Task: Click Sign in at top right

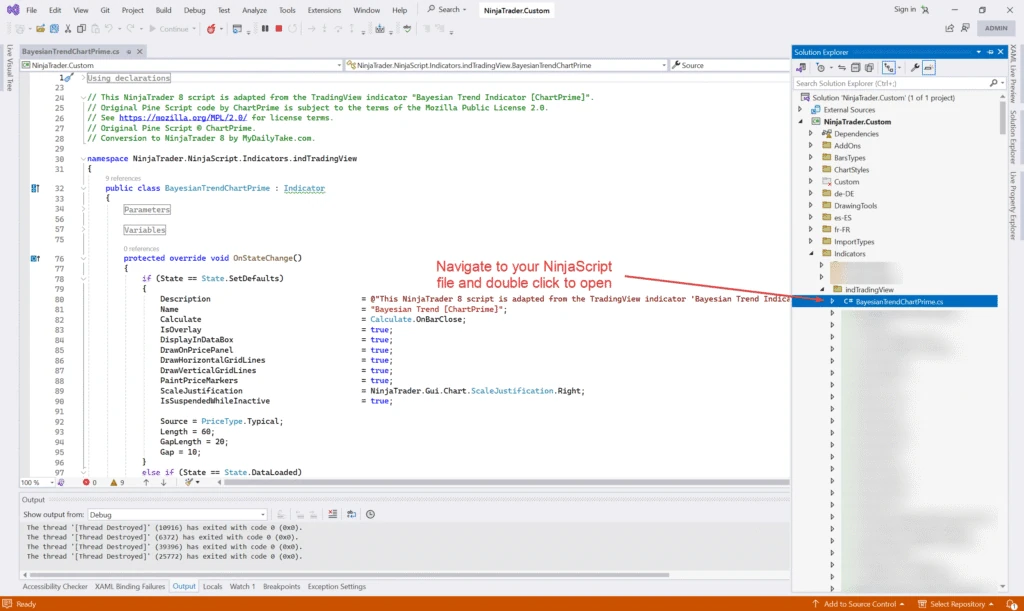Action: (x=904, y=9)
